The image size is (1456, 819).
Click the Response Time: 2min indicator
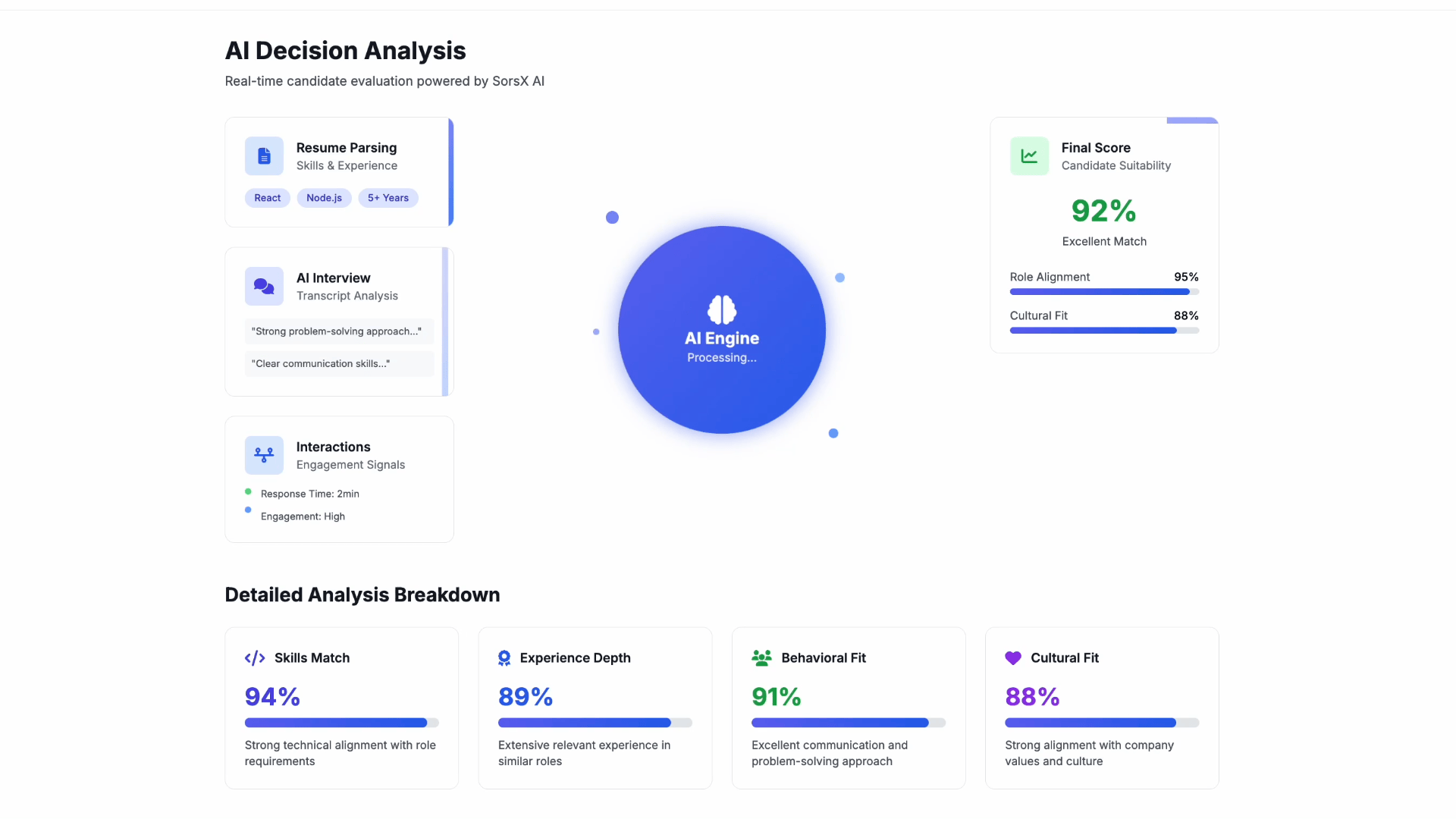pyautogui.click(x=309, y=494)
